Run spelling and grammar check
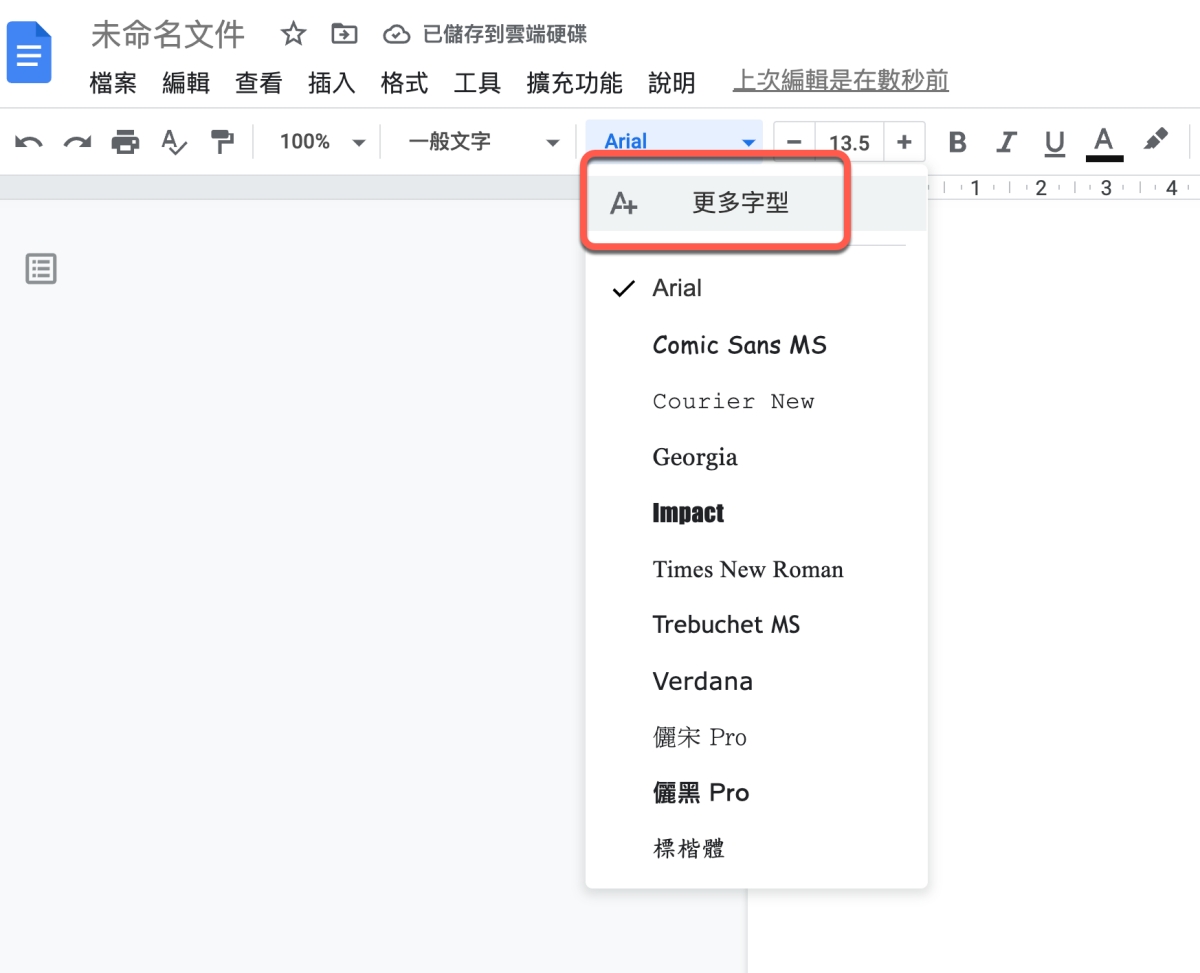 tap(174, 142)
